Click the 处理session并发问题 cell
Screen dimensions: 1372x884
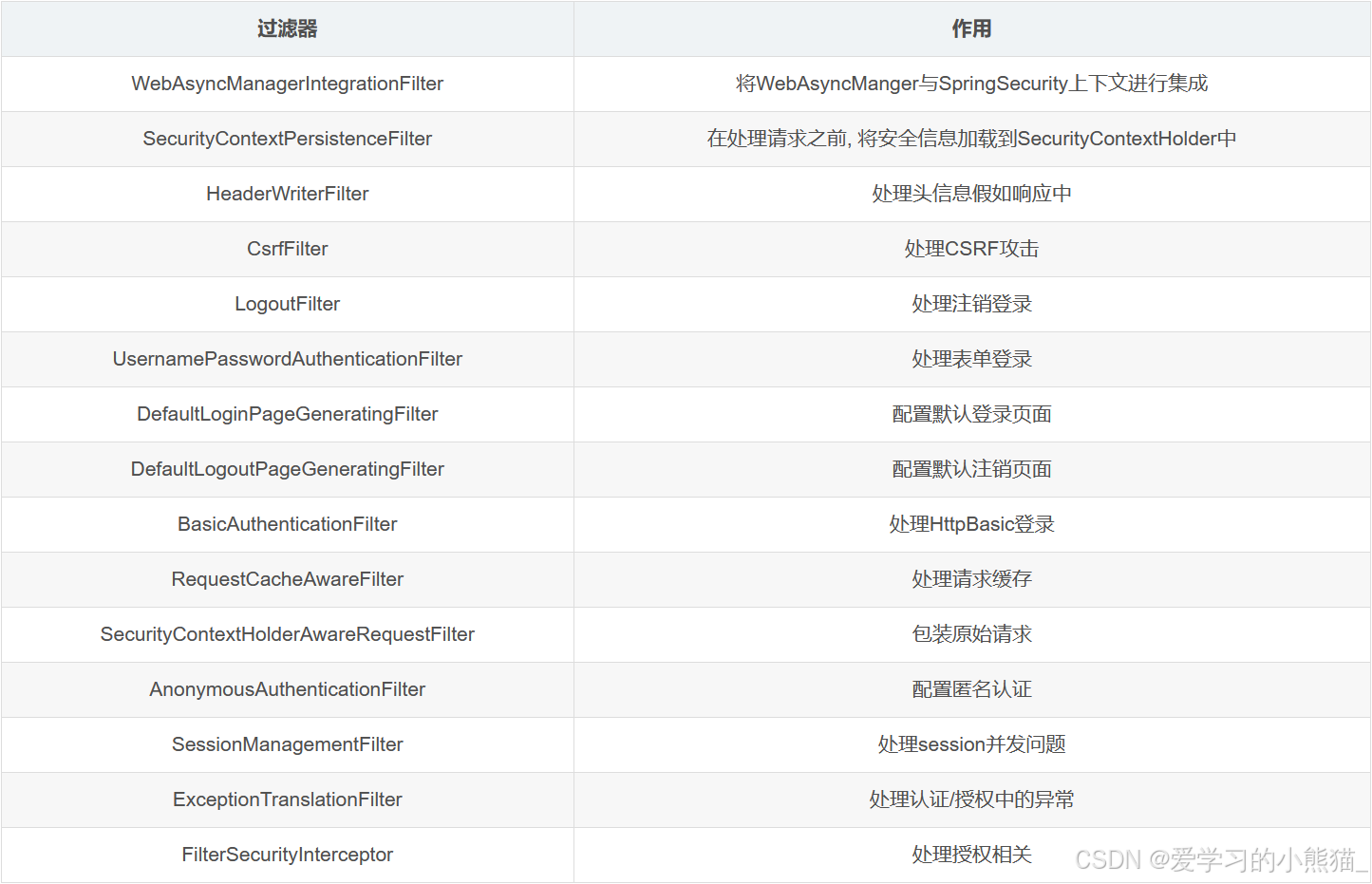point(971,744)
